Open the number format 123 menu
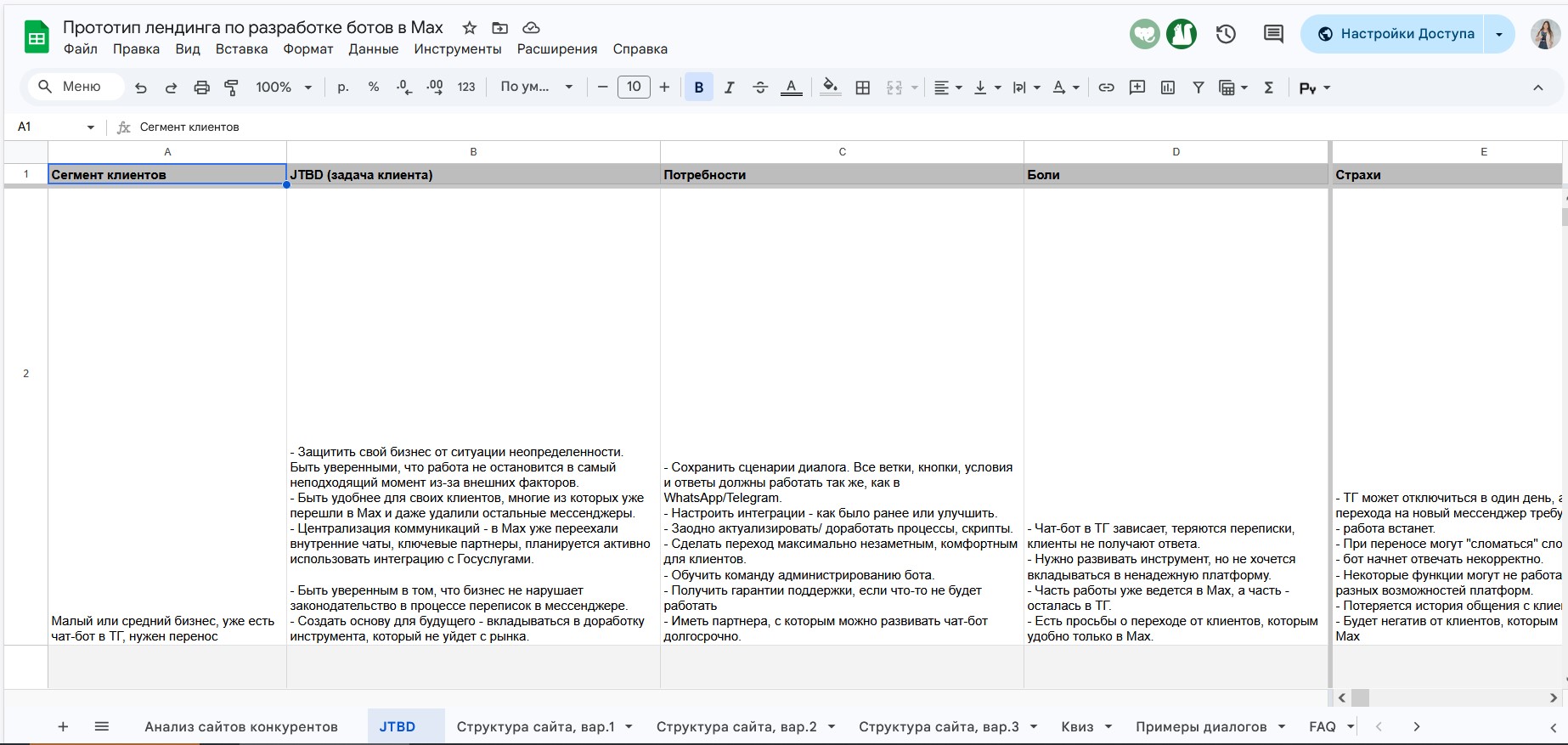 tap(466, 87)
